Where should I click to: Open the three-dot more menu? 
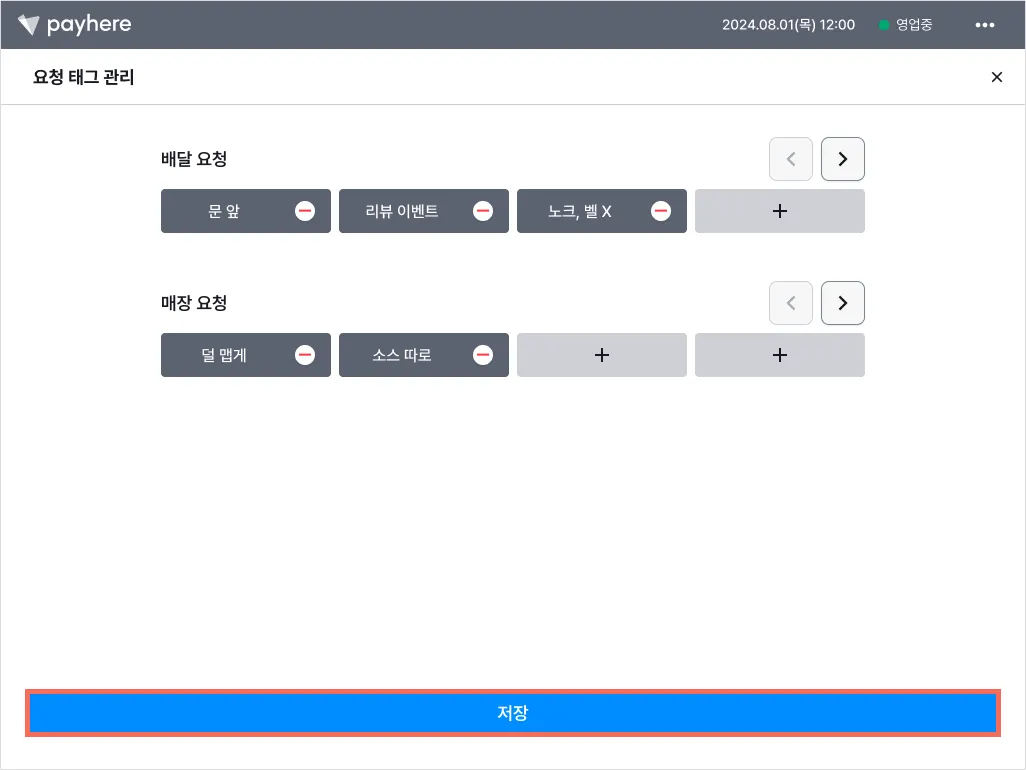pos(984,25)
